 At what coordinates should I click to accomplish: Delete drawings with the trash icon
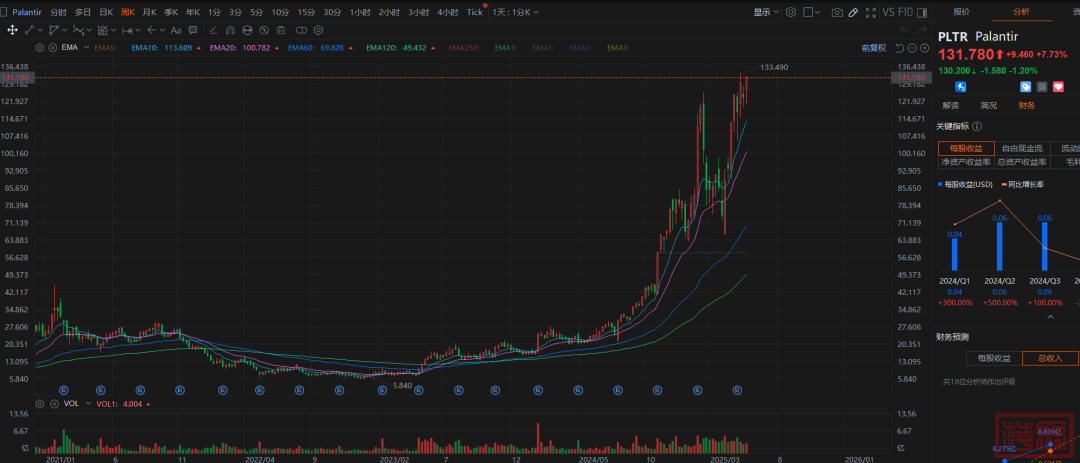coord(280,30)
